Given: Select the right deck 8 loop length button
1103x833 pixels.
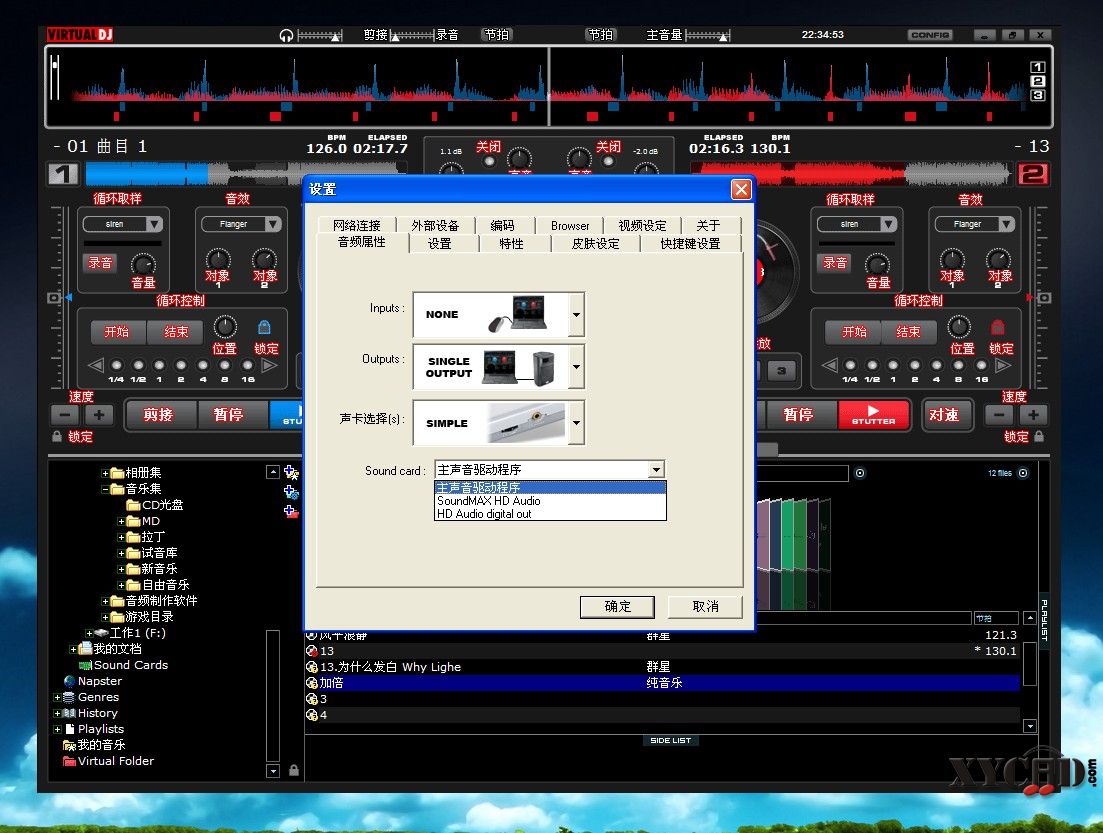Looking at the screenshot, I should coord(959,365).
